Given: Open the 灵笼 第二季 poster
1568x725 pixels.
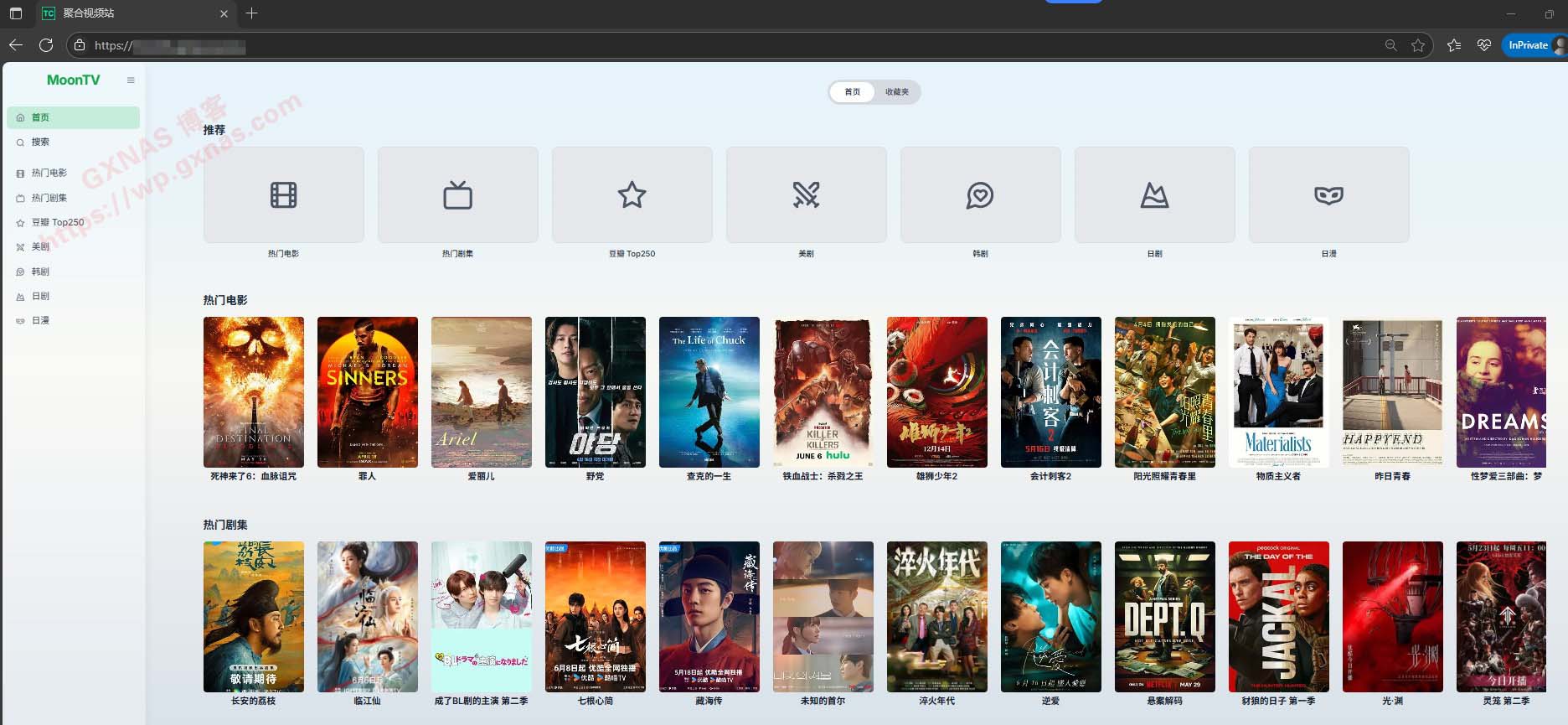Looking at the screenshot, I should point(1501,617).
